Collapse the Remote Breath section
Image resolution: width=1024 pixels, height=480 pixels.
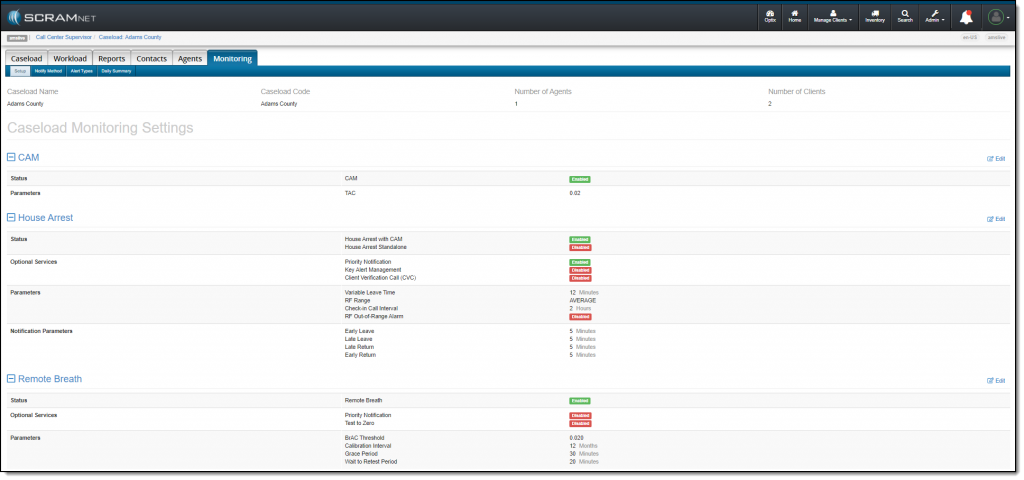11,379
